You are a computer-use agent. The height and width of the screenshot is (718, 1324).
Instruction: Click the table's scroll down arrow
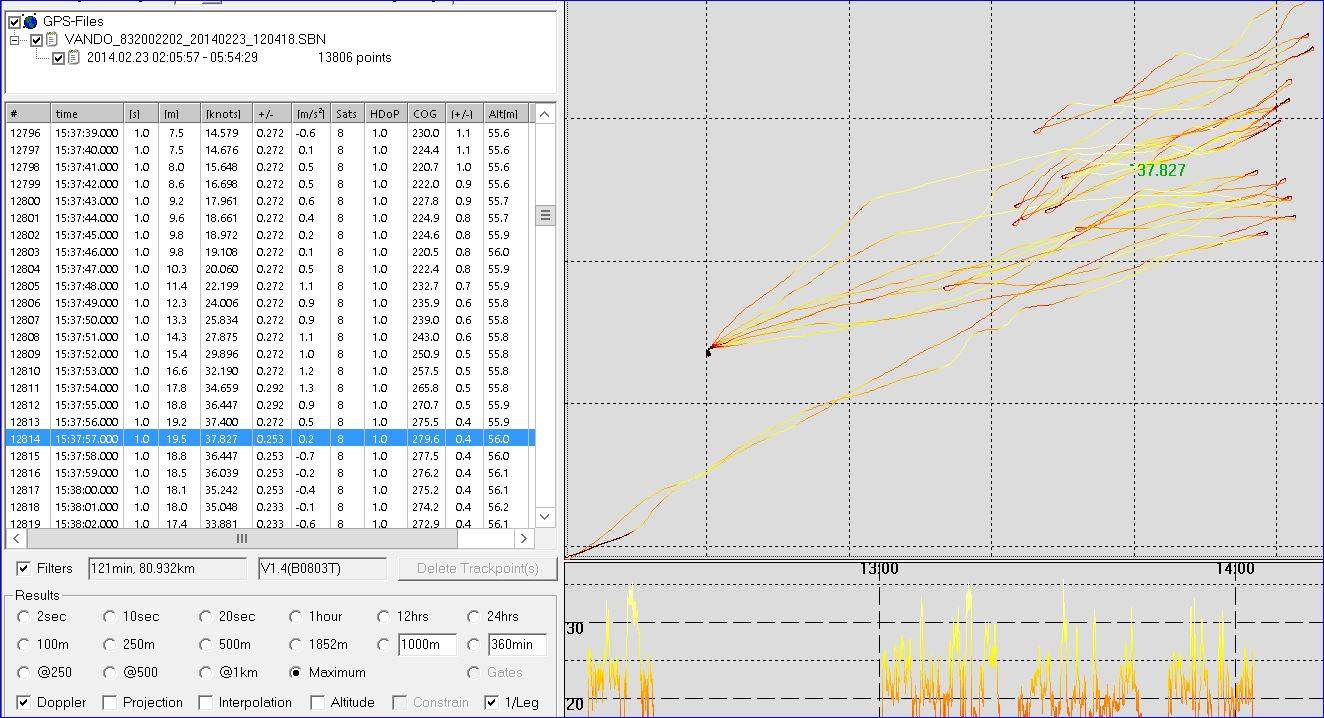[x=545, y=516]
